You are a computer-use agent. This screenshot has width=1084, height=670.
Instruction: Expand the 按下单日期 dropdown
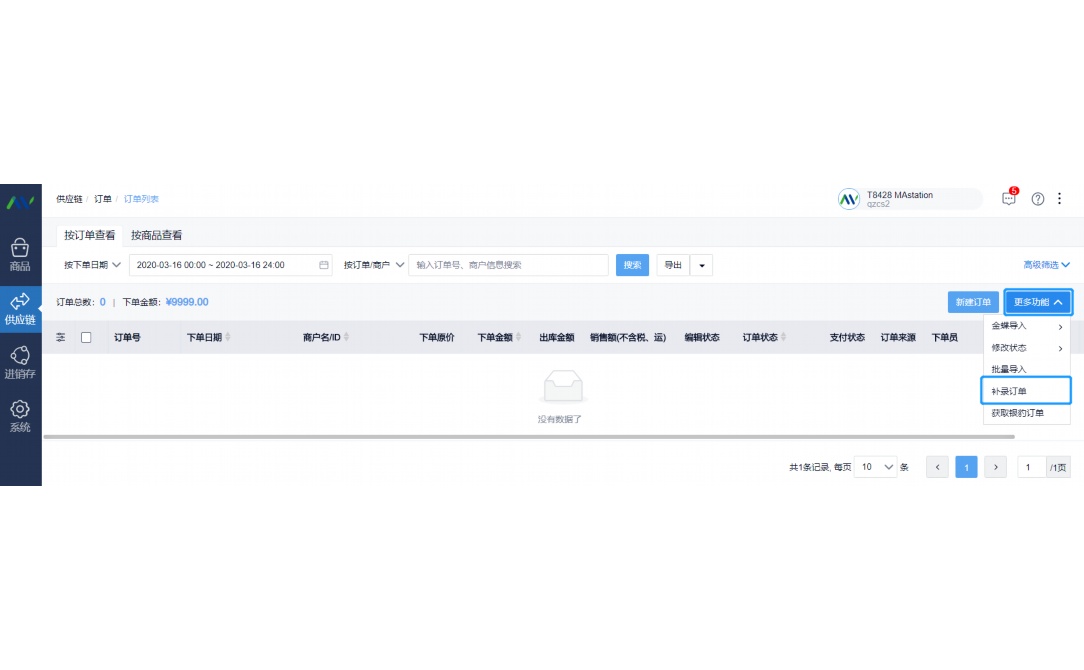click(92, 265)
